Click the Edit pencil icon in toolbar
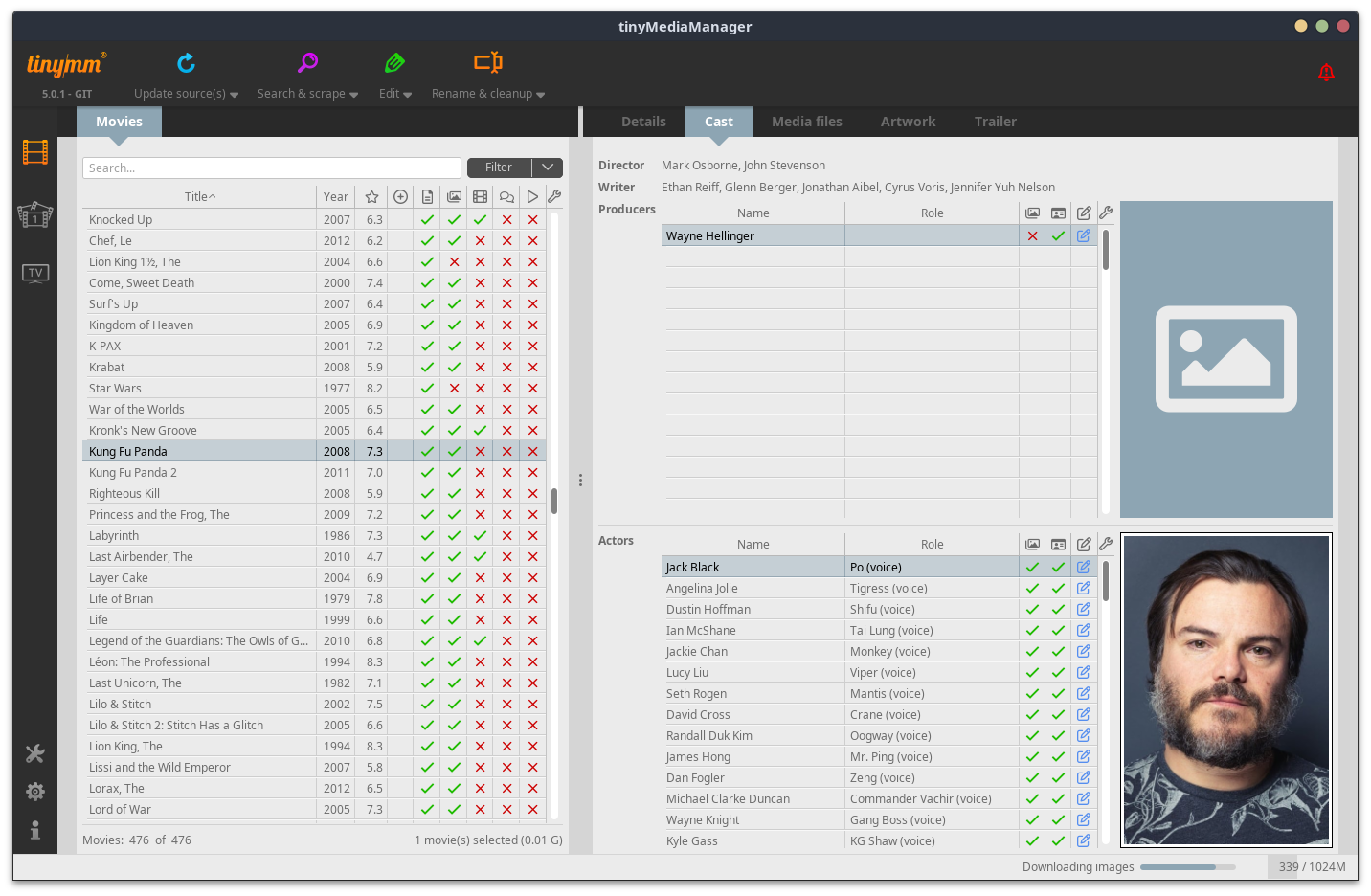The height and width of the screenshot is (896, 1371). point(394,63)
